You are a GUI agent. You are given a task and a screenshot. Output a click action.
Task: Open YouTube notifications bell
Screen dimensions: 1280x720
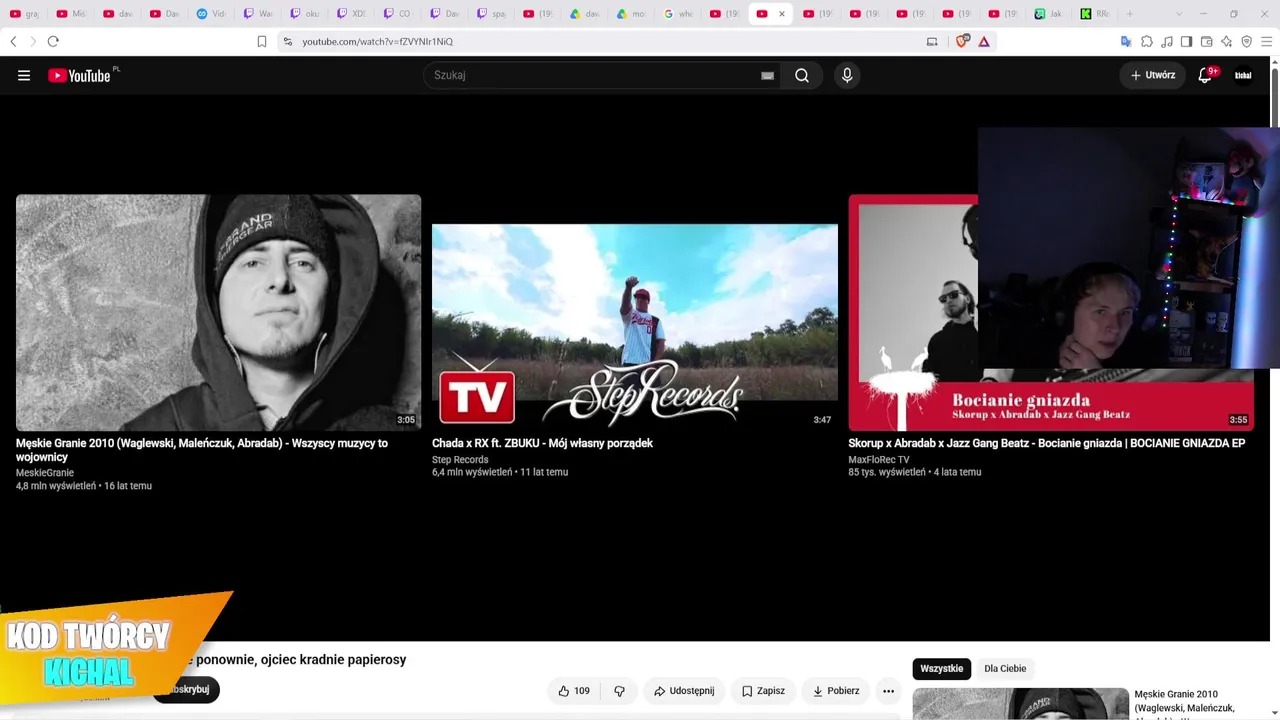(x=1205, y=75)
